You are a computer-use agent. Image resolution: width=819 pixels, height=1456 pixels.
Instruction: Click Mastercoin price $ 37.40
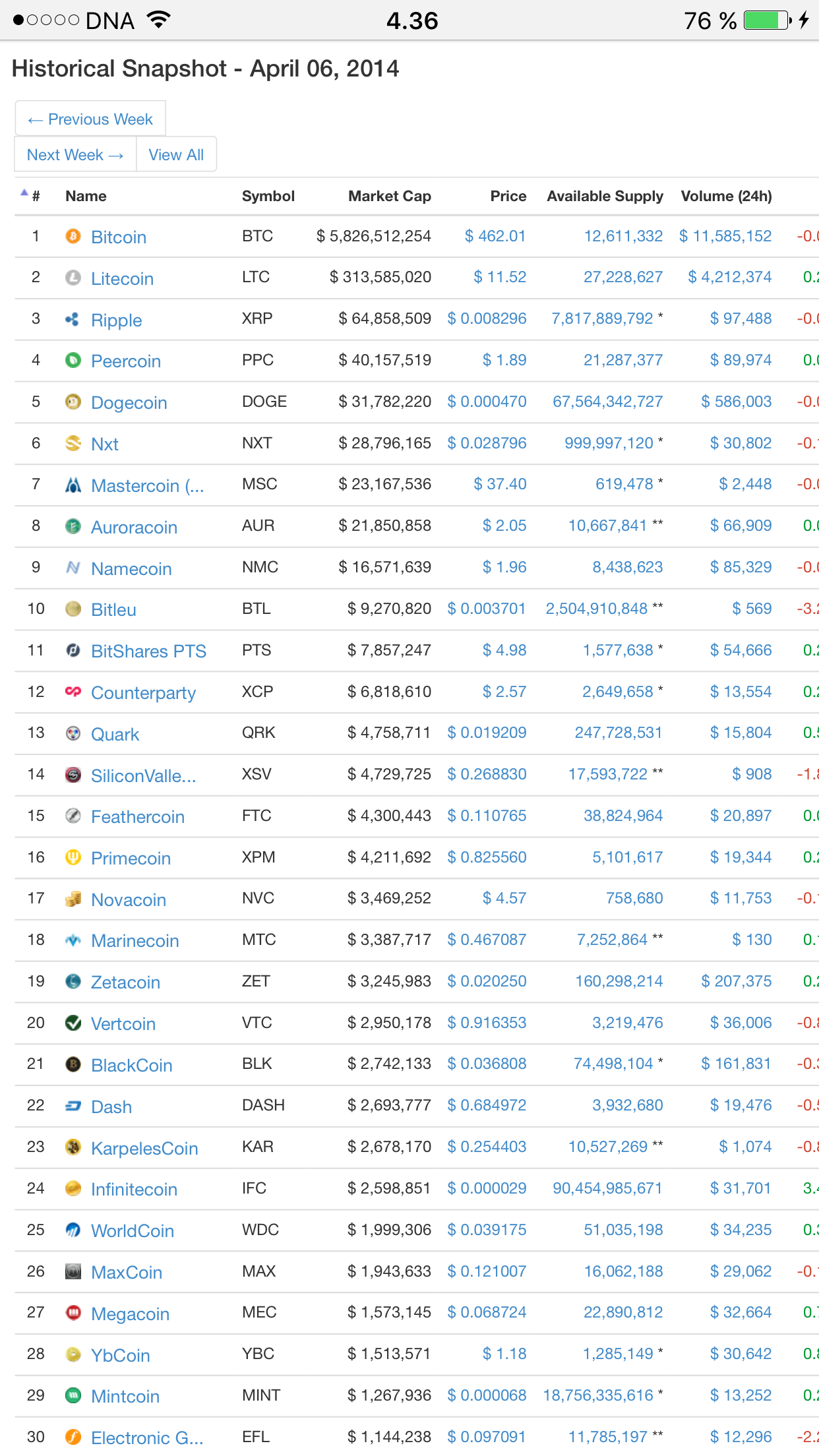click(501, 484)
